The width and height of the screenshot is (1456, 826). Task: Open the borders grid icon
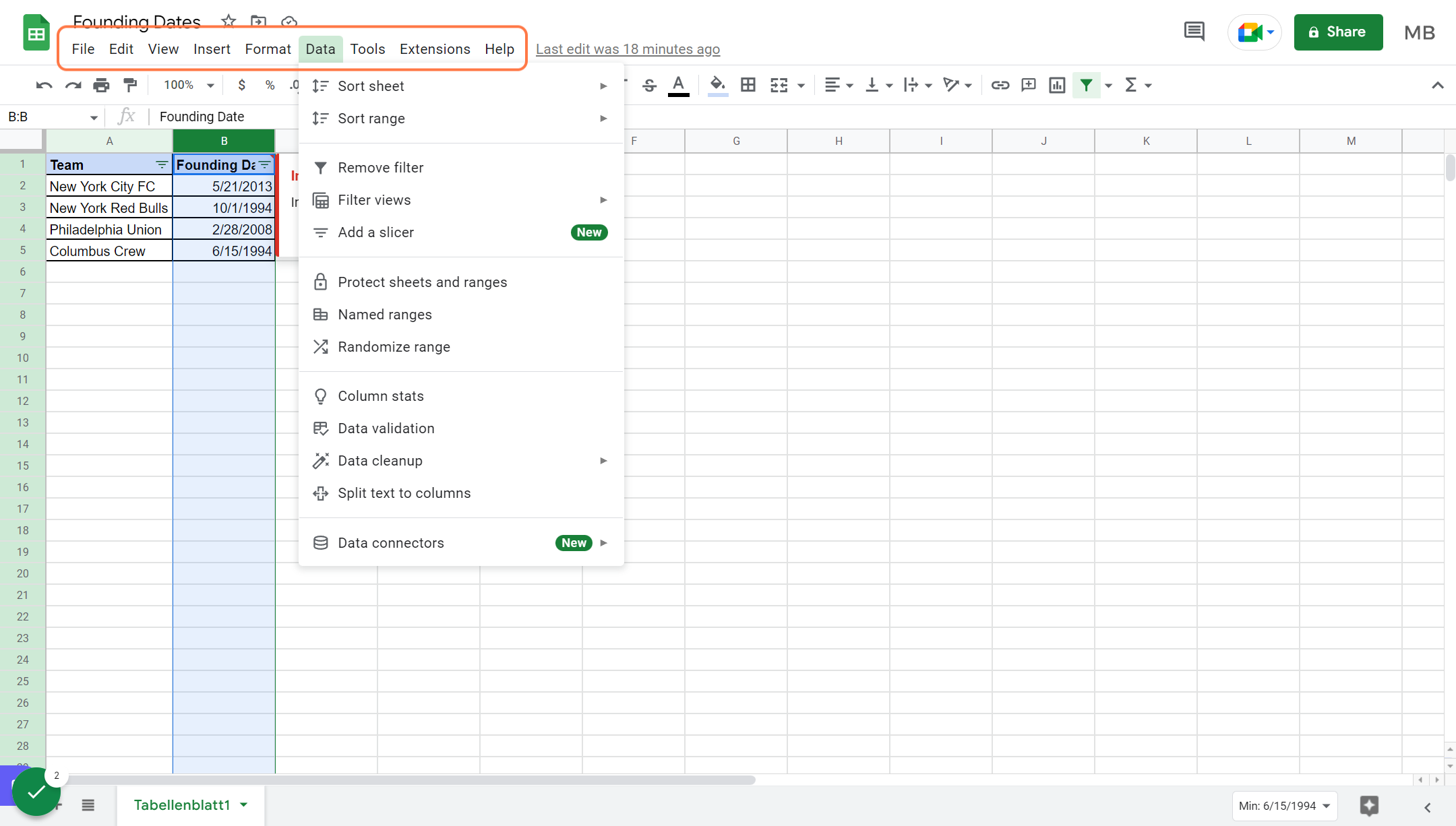pos(748,85)
